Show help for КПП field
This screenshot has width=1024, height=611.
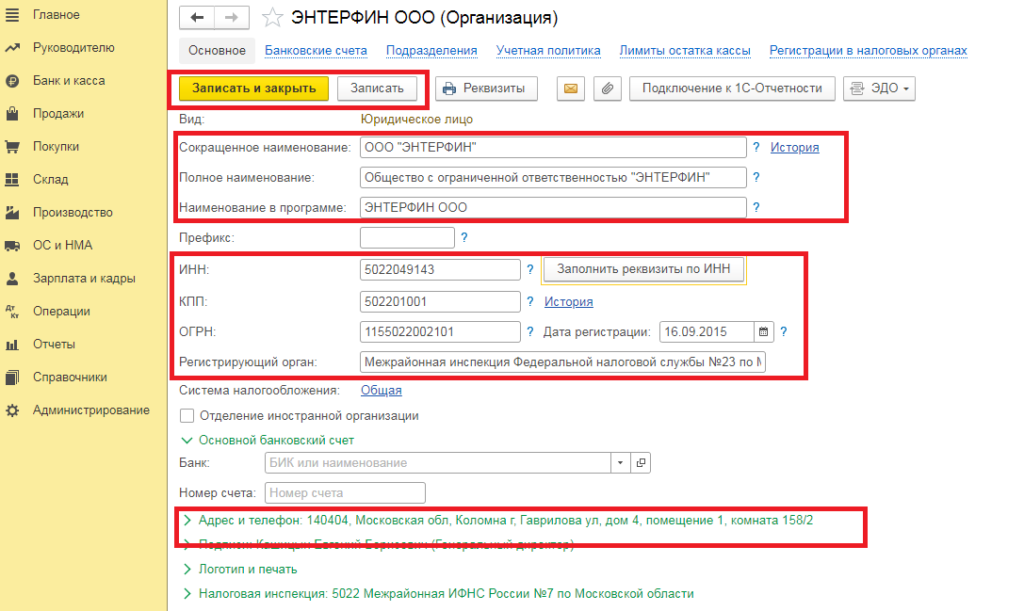pyautogui.click(x=530, y=302)
